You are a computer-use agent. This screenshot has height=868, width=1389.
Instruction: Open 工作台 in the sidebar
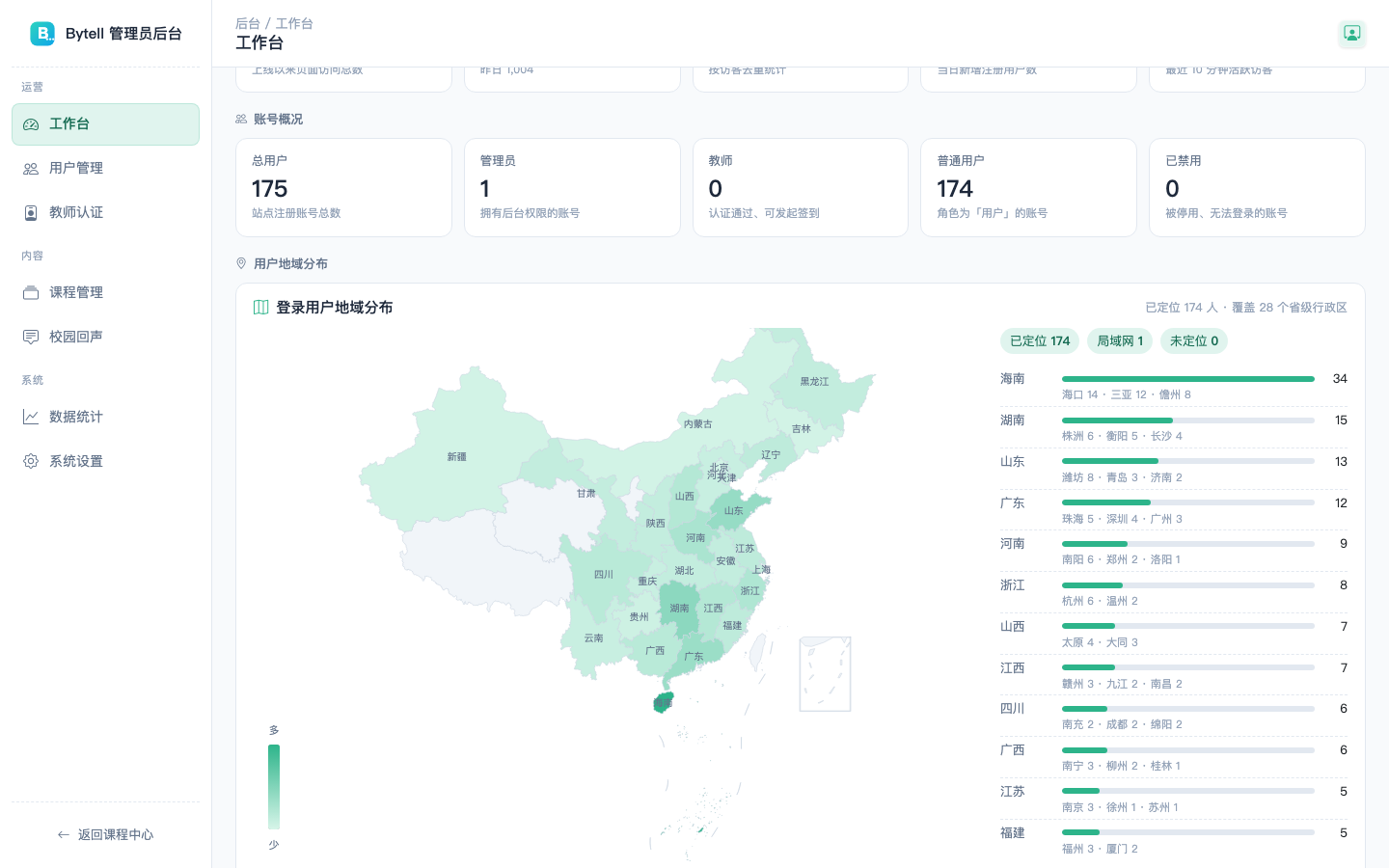(x=106, y=124)
